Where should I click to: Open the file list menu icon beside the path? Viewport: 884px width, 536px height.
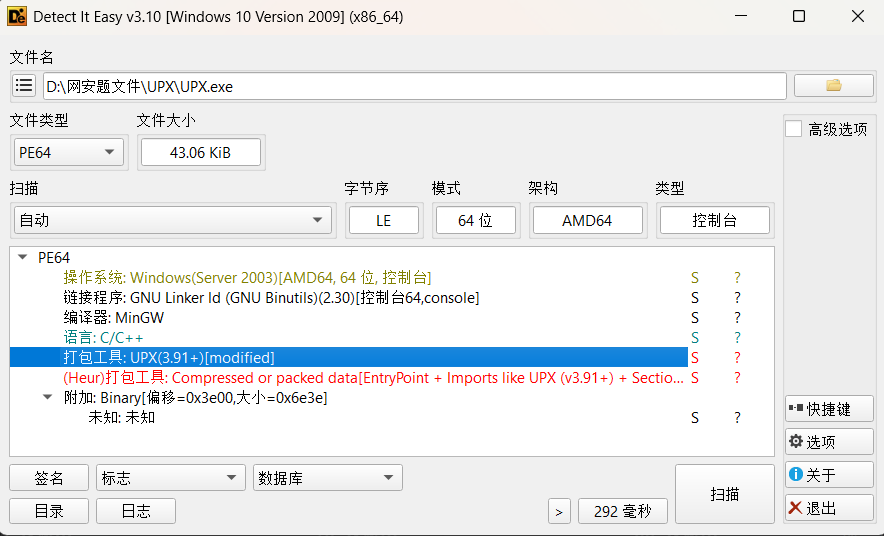[x=24, y=86]
